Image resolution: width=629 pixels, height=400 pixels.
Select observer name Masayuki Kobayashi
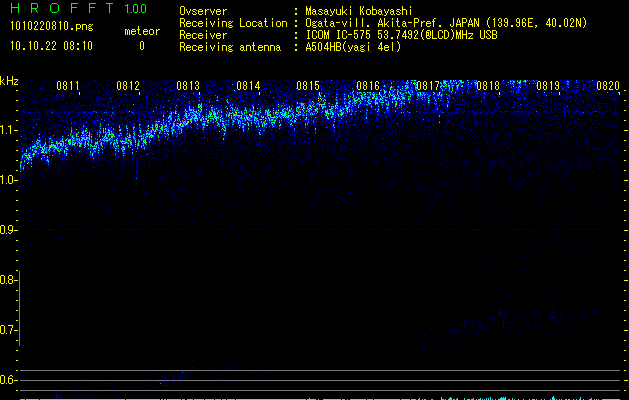click(x=359, y=11)
